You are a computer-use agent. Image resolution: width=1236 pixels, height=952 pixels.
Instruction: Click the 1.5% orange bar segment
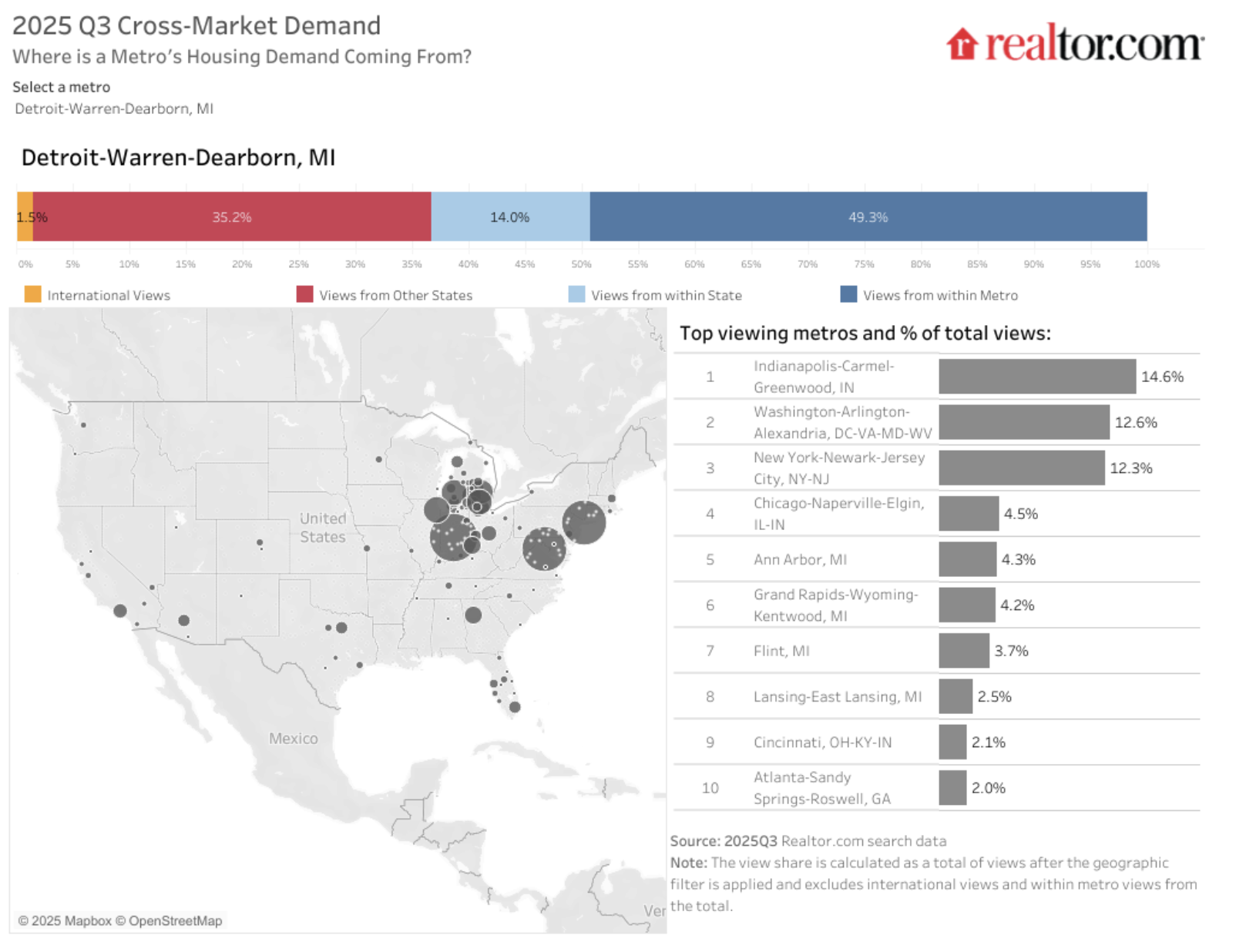(25, 217)
